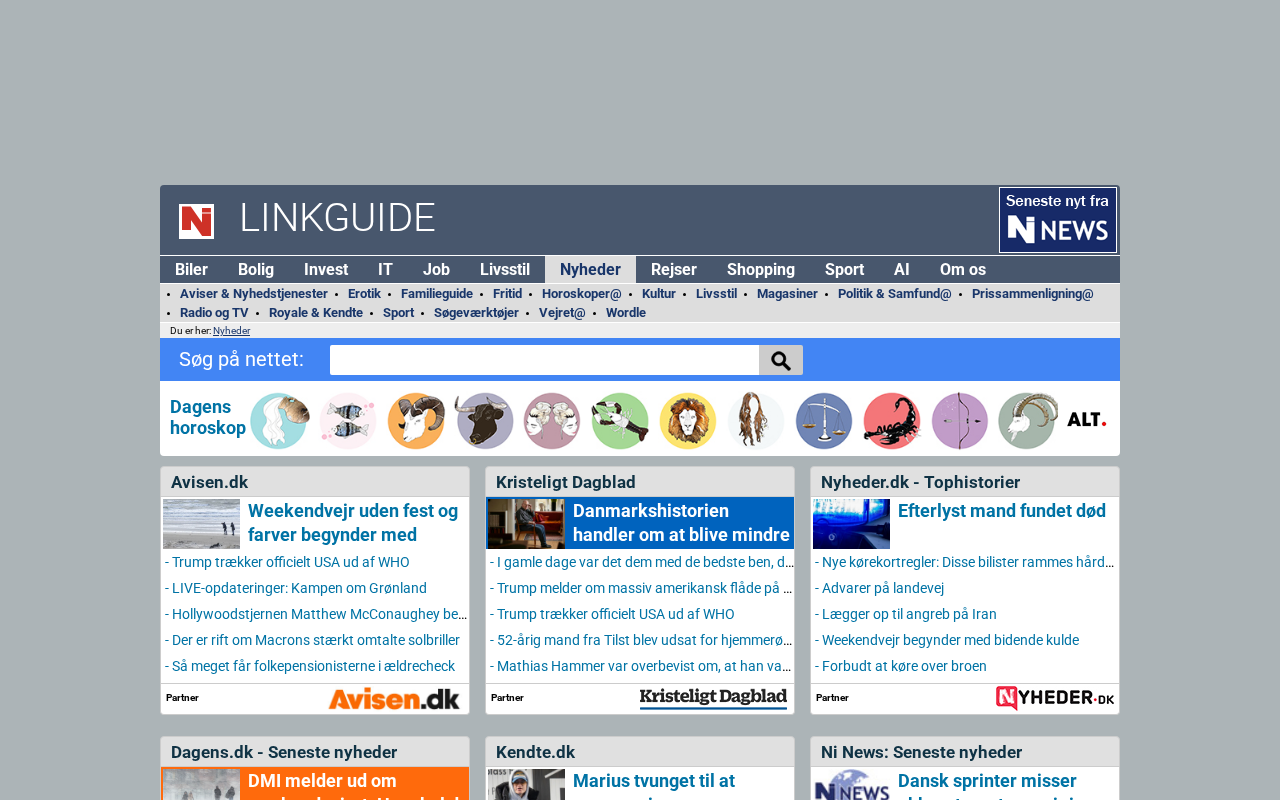The width and height of the screenshot is (1280, 800).
Task: Select the Leo lion horoscope icon
Action: pyautogui.click(x=688, y=421)
